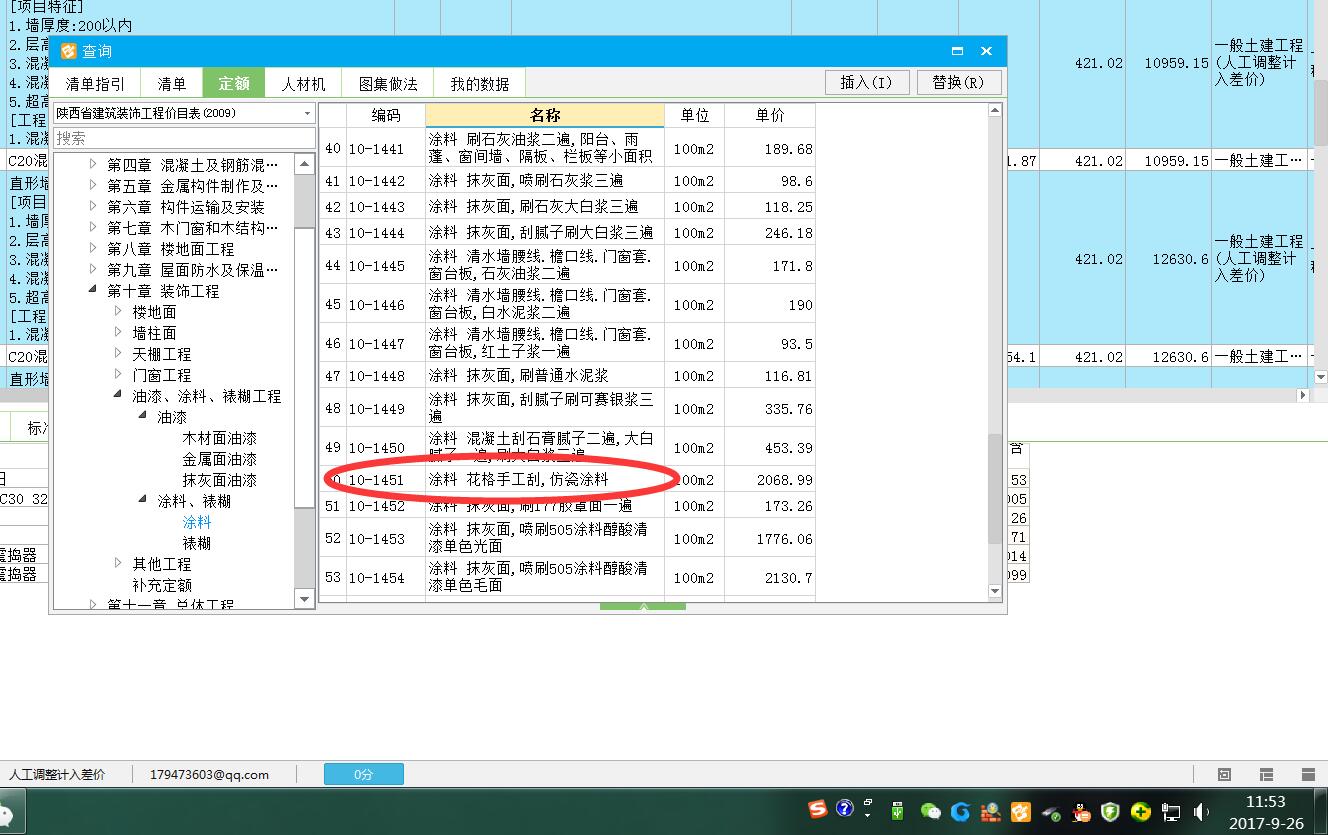Click the 名称 column header
The width and height of the screenshot is (1328, 835).
[x=545, y=115]
